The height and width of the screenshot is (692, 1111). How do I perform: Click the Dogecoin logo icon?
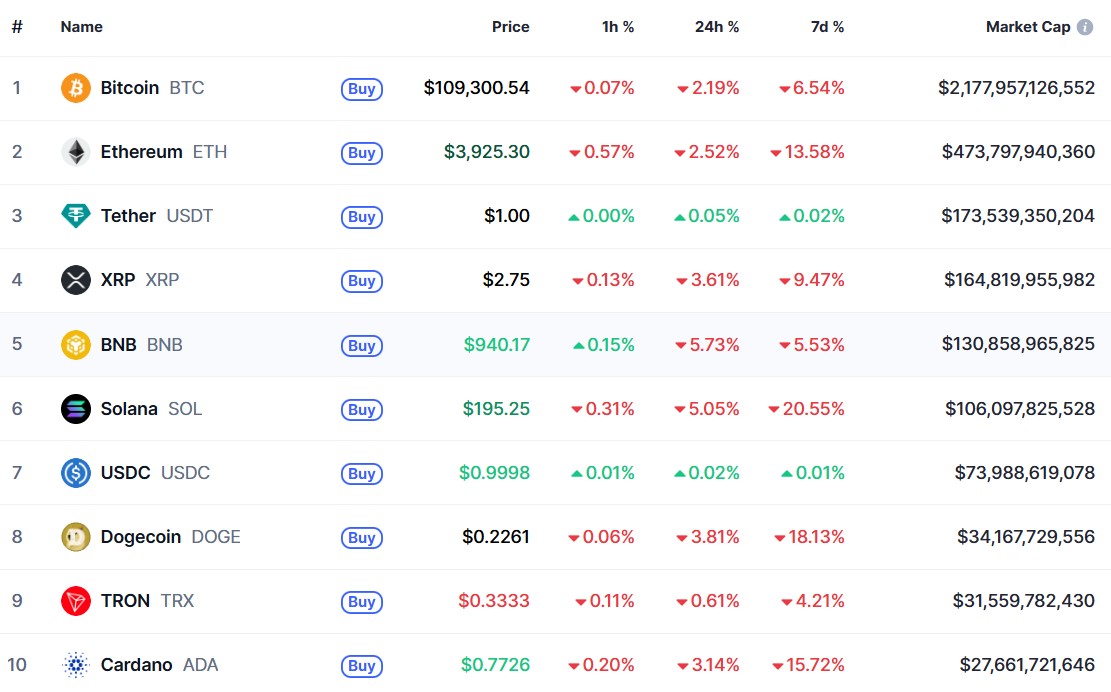[x=76, y=537]
